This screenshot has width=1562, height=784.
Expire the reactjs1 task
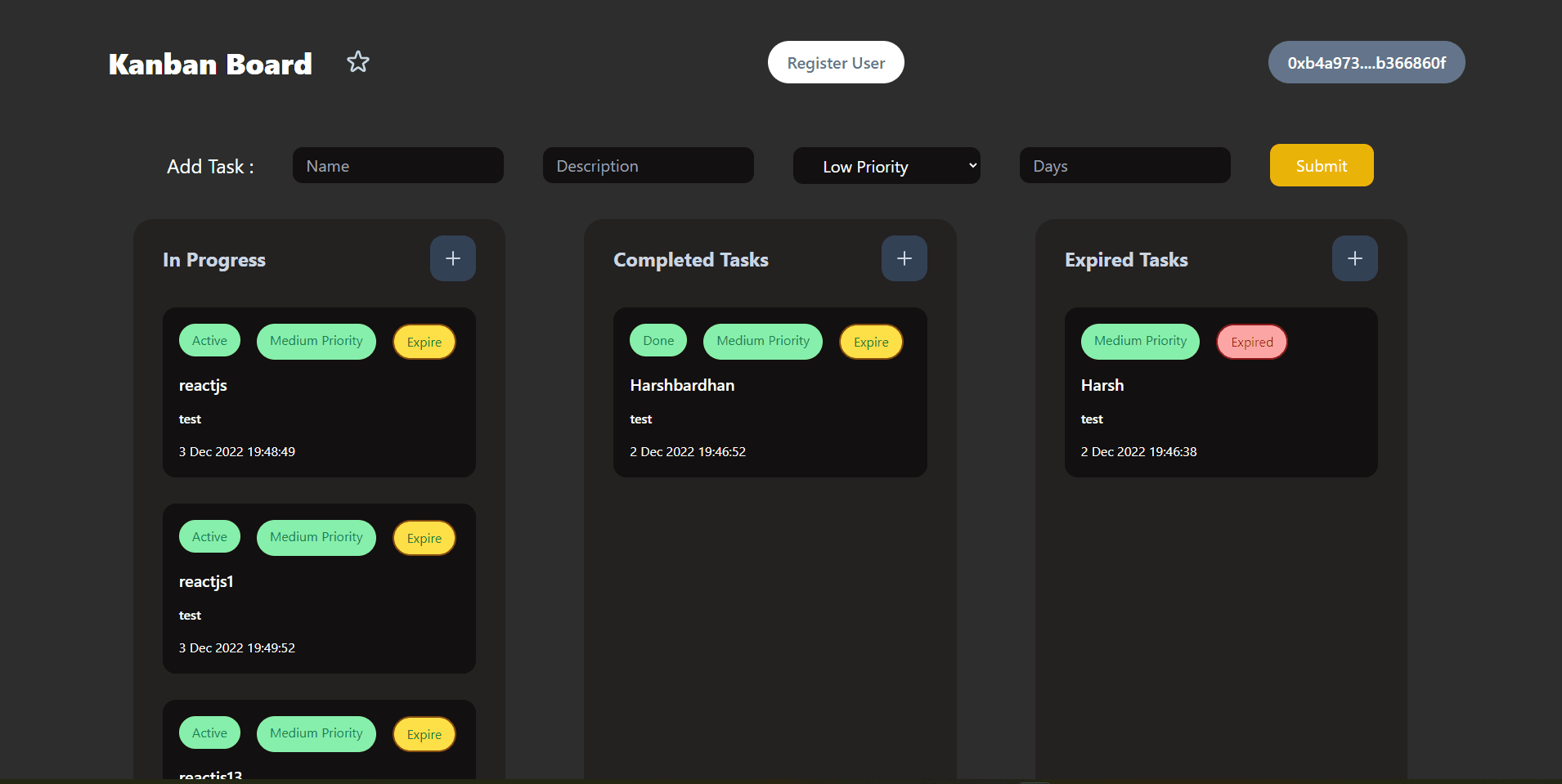424,538
